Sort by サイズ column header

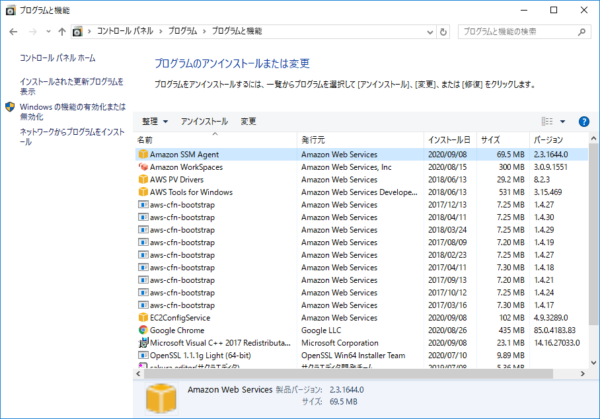coord(503,140)
